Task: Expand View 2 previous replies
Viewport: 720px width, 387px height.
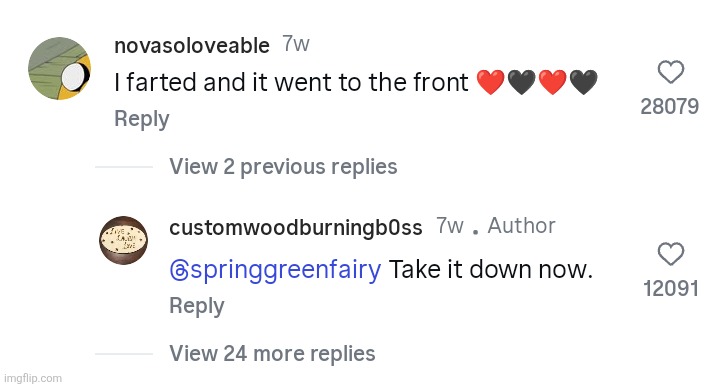Action: pos(283,166)
